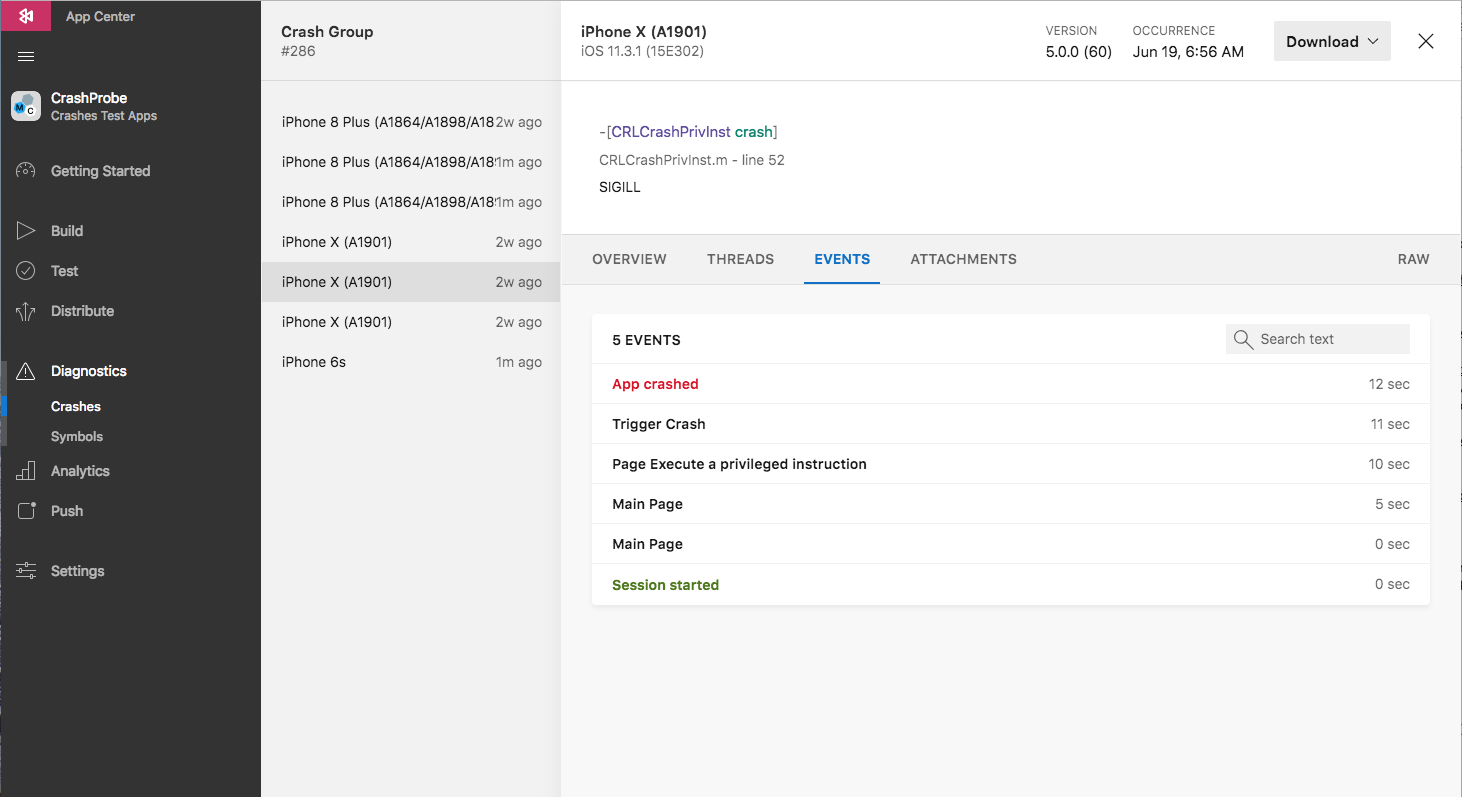This screenshot has height=797, width=1462.
Task: Click the Diagnostics warning triangle icon
Action: [26, 370]
